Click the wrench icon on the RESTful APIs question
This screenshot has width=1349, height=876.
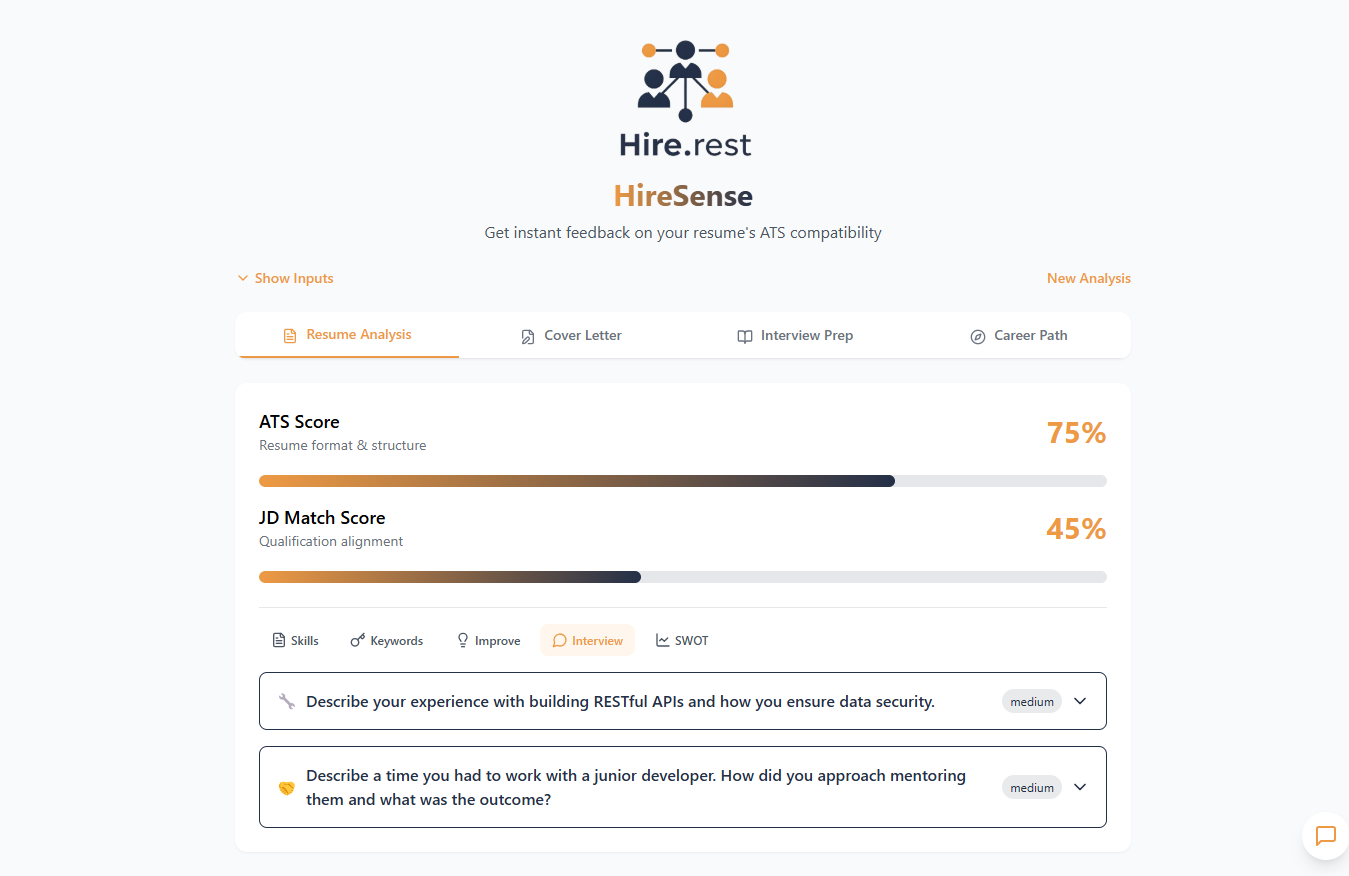285,701
